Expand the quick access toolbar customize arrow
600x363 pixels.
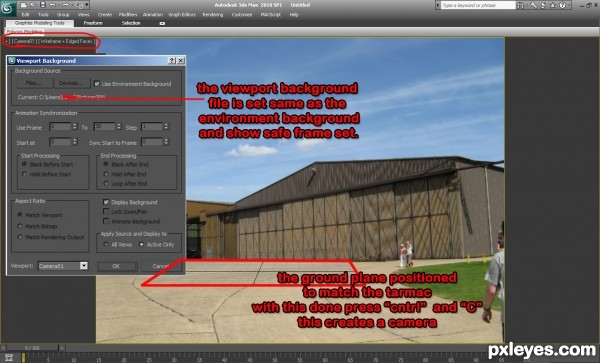tap(87, 5)
